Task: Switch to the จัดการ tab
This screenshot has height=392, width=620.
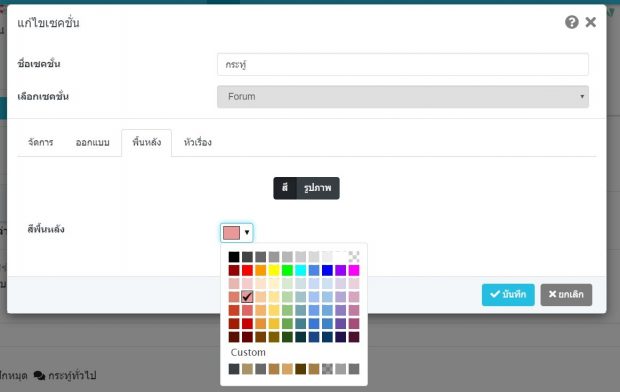Action: click(x=40, y=142)
